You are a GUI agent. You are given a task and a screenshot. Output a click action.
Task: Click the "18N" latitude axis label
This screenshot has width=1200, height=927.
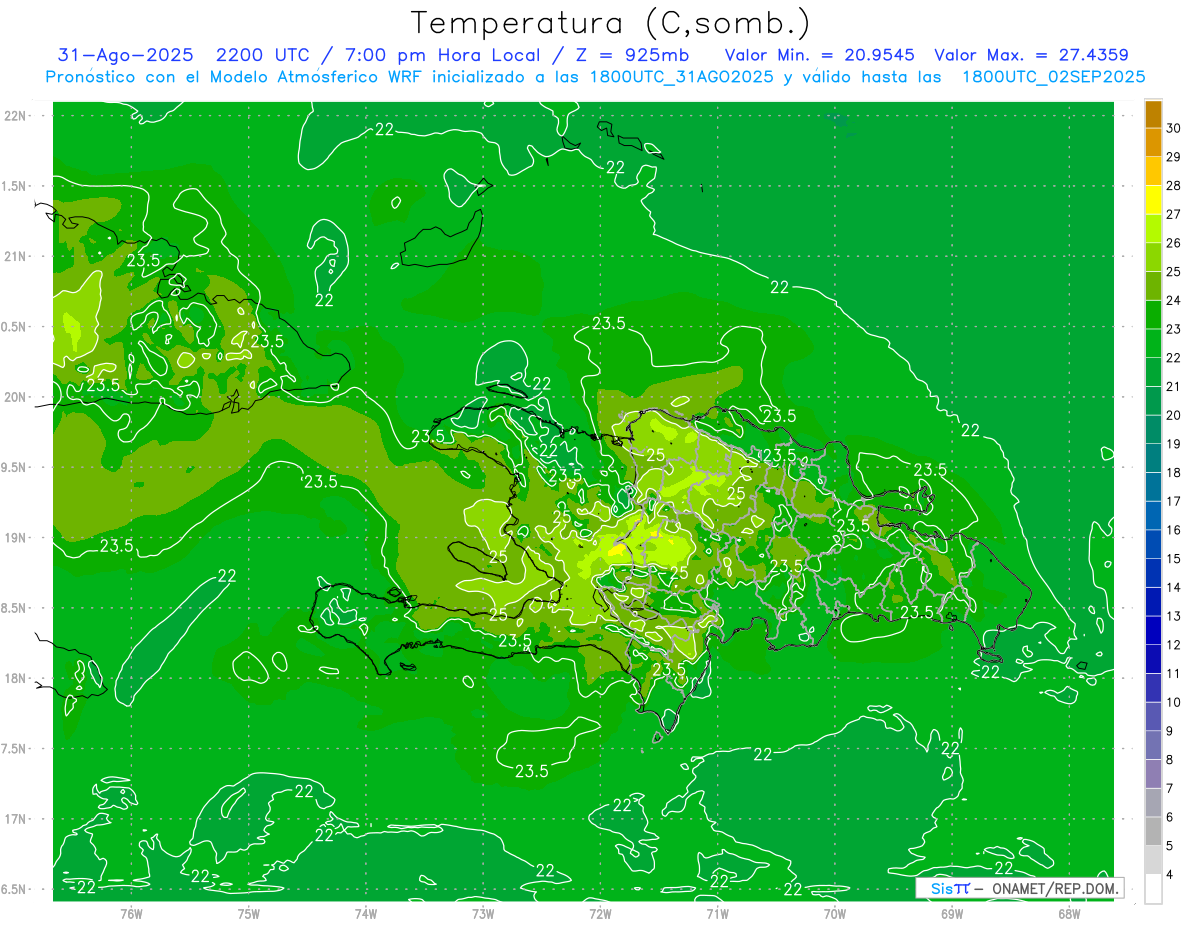pos(16,679)
